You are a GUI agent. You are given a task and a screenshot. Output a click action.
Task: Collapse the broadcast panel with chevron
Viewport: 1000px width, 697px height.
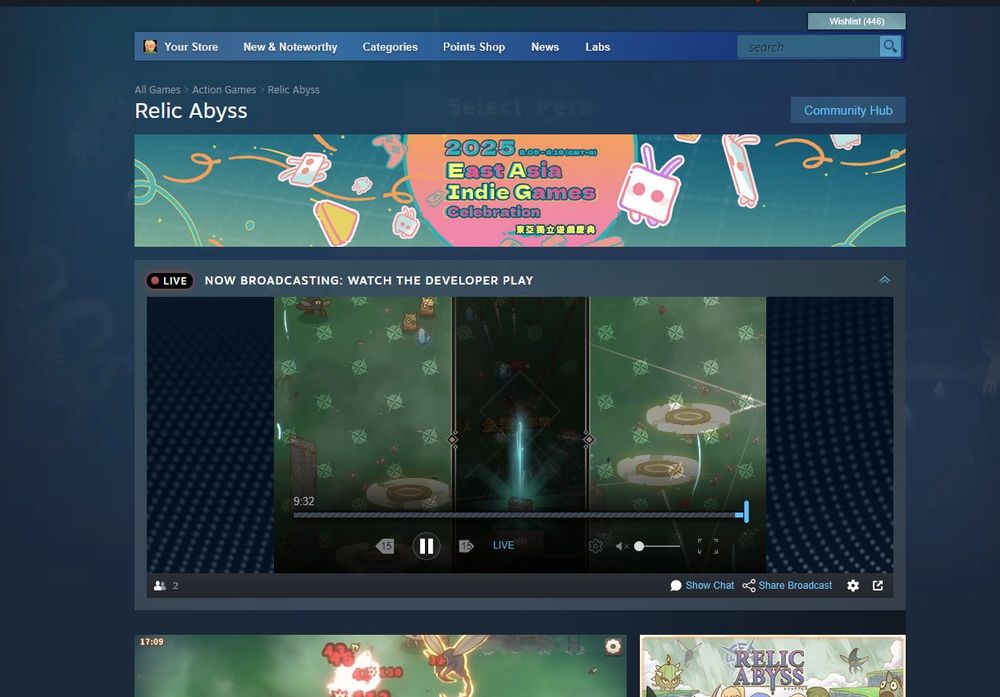click(x=885, y=280)
